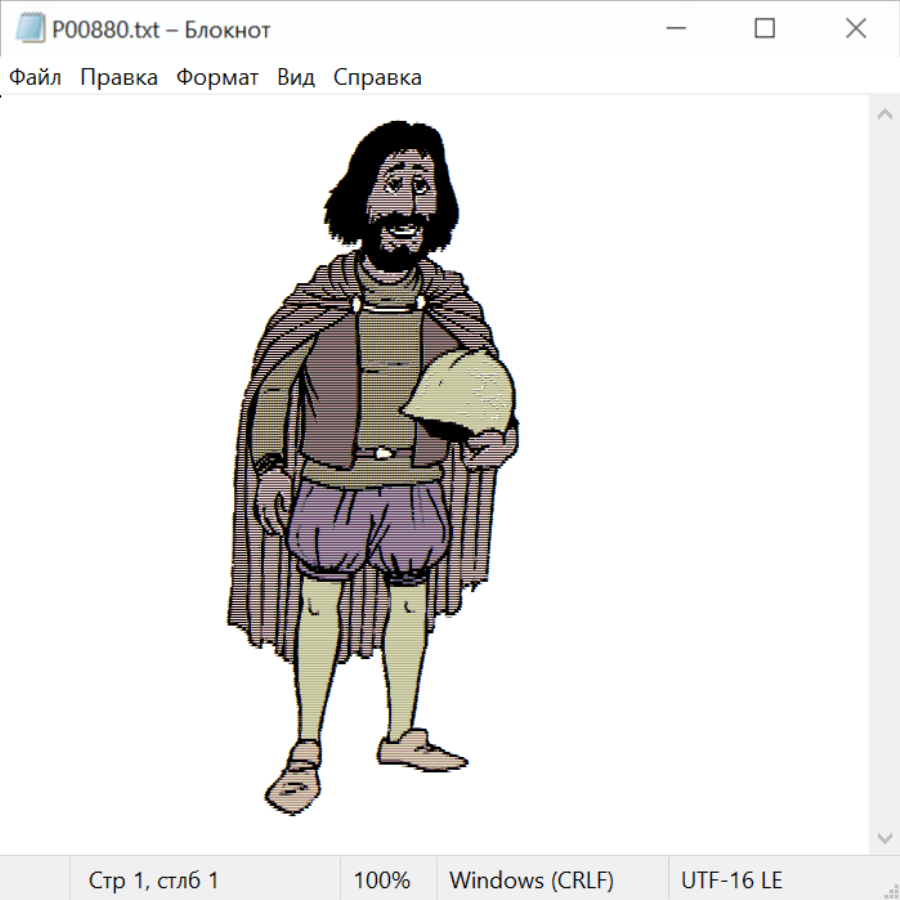This screenshot has height=900, width=900.
Task: Open the Справка menu
Action: click(x=377, y=78)
